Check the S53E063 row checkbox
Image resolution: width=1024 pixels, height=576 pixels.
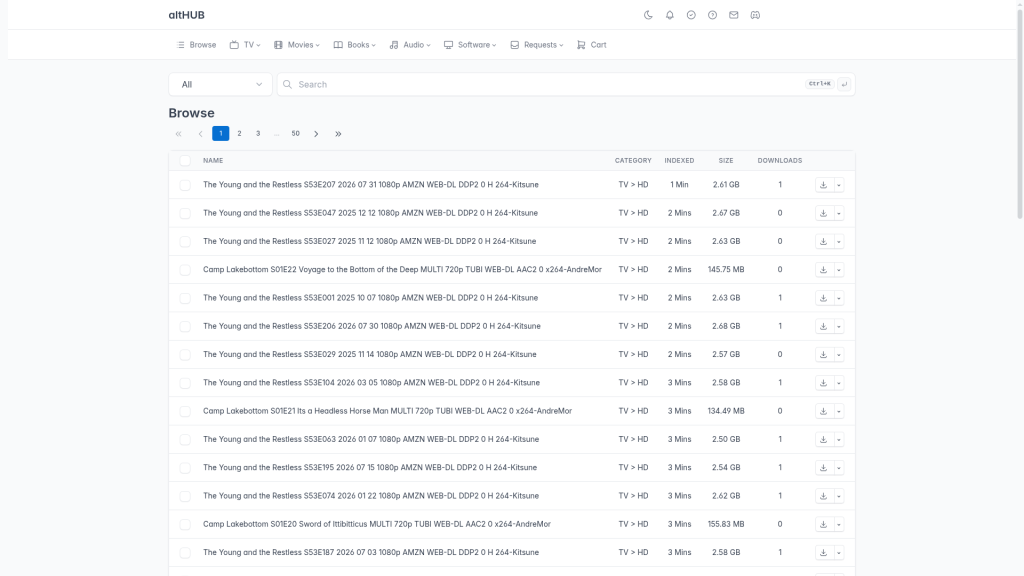pyautogui.click(x=185, y=440)
